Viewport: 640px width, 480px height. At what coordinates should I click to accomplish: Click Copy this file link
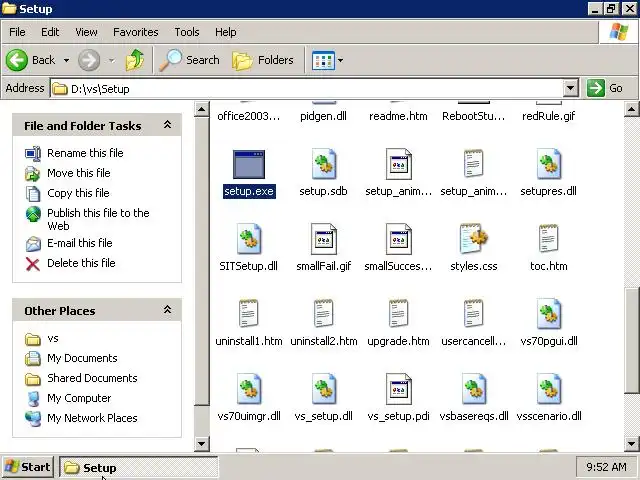[x=78, y=193]
